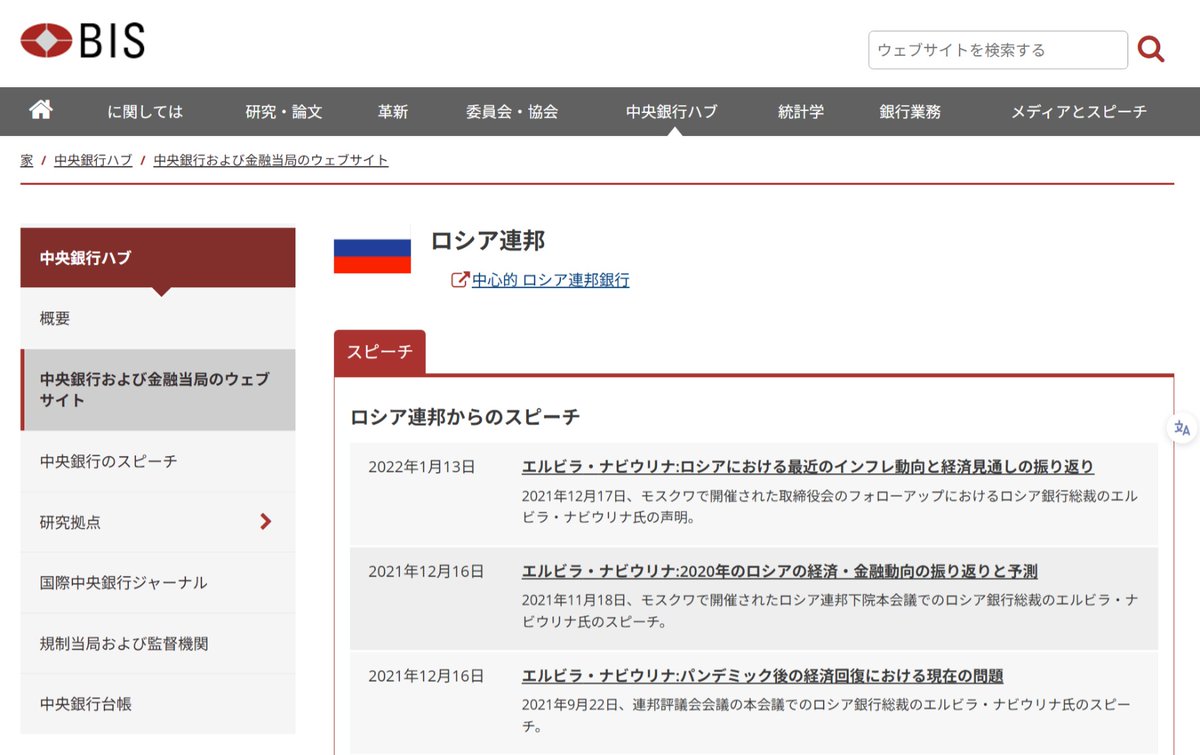Click the description starting 2021年12月17日、モスクワ
The width and height of the screenshot is (1200, 755).
pos(830,506)
